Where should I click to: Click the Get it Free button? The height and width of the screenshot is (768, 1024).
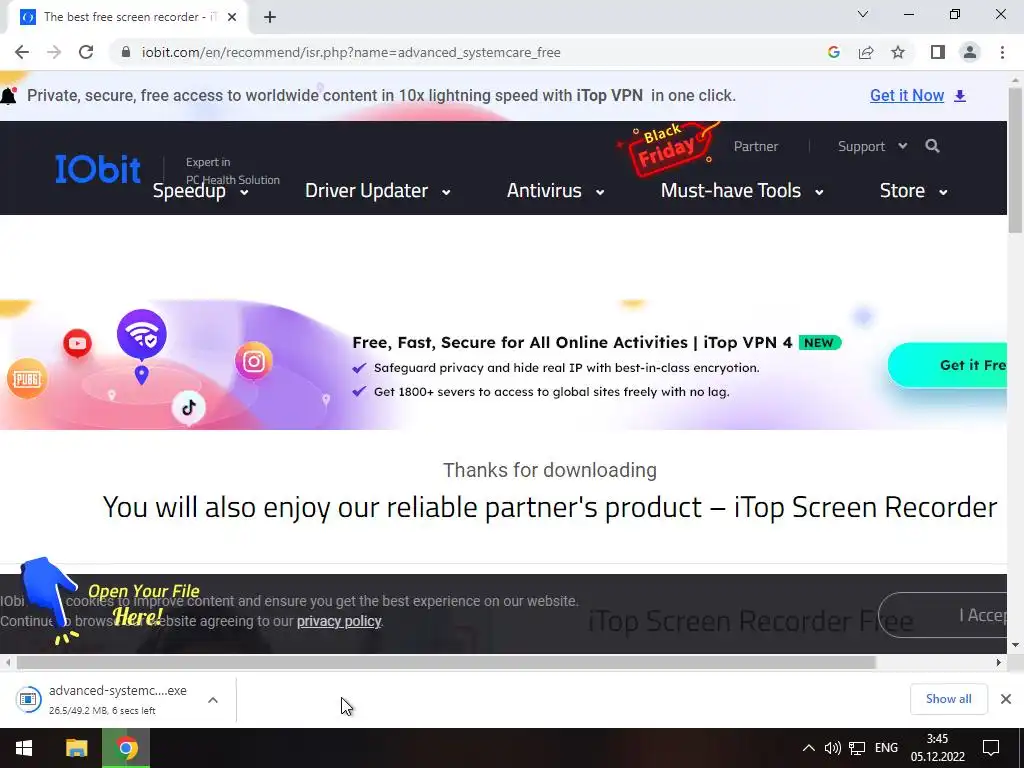(x=948, y=365)
